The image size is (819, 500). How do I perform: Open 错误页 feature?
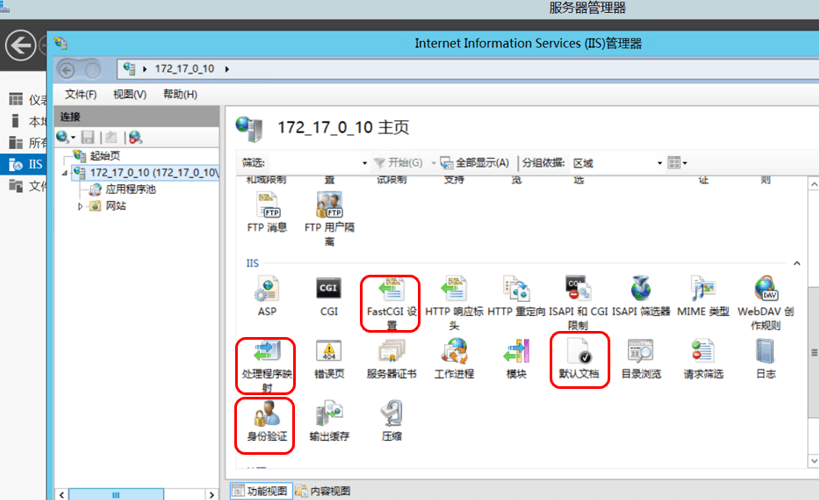click(329, 359)
